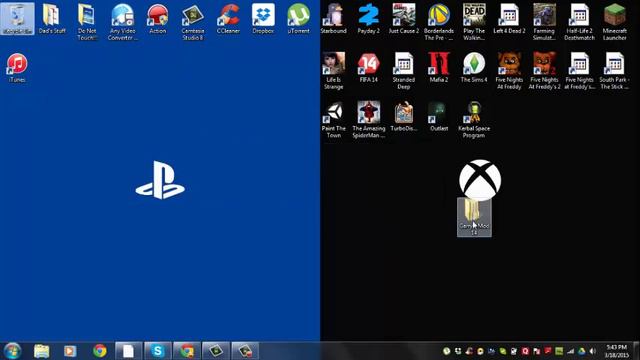Select the Starbound game shortcut
Image resolution: width=640 pixels, height=360 pixels.
(333, 19)
